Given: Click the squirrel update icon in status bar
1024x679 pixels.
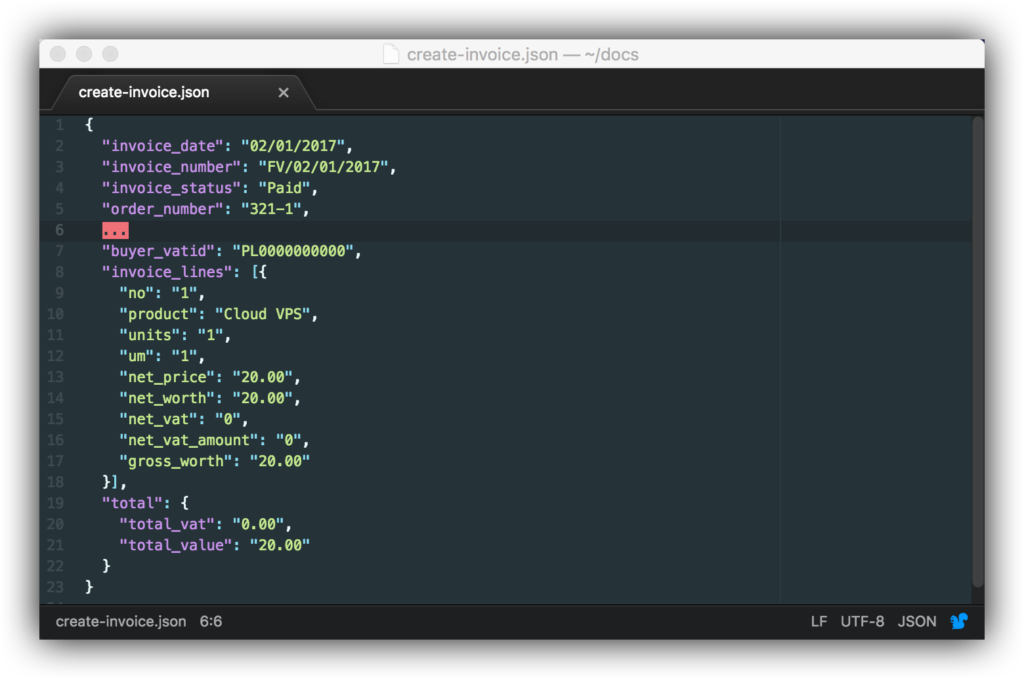Looking at the screenshot, I should 959,621.
